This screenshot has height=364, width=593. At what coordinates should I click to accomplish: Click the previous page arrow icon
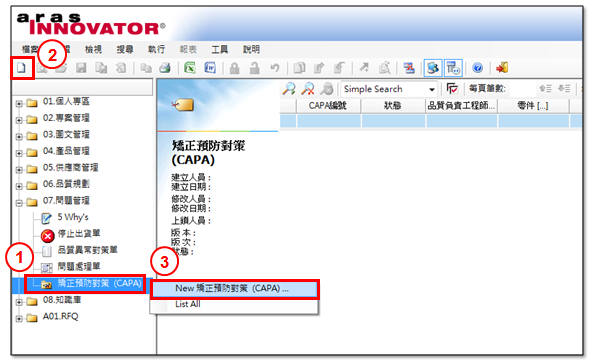pyautogui.click(x=545, y=89)
